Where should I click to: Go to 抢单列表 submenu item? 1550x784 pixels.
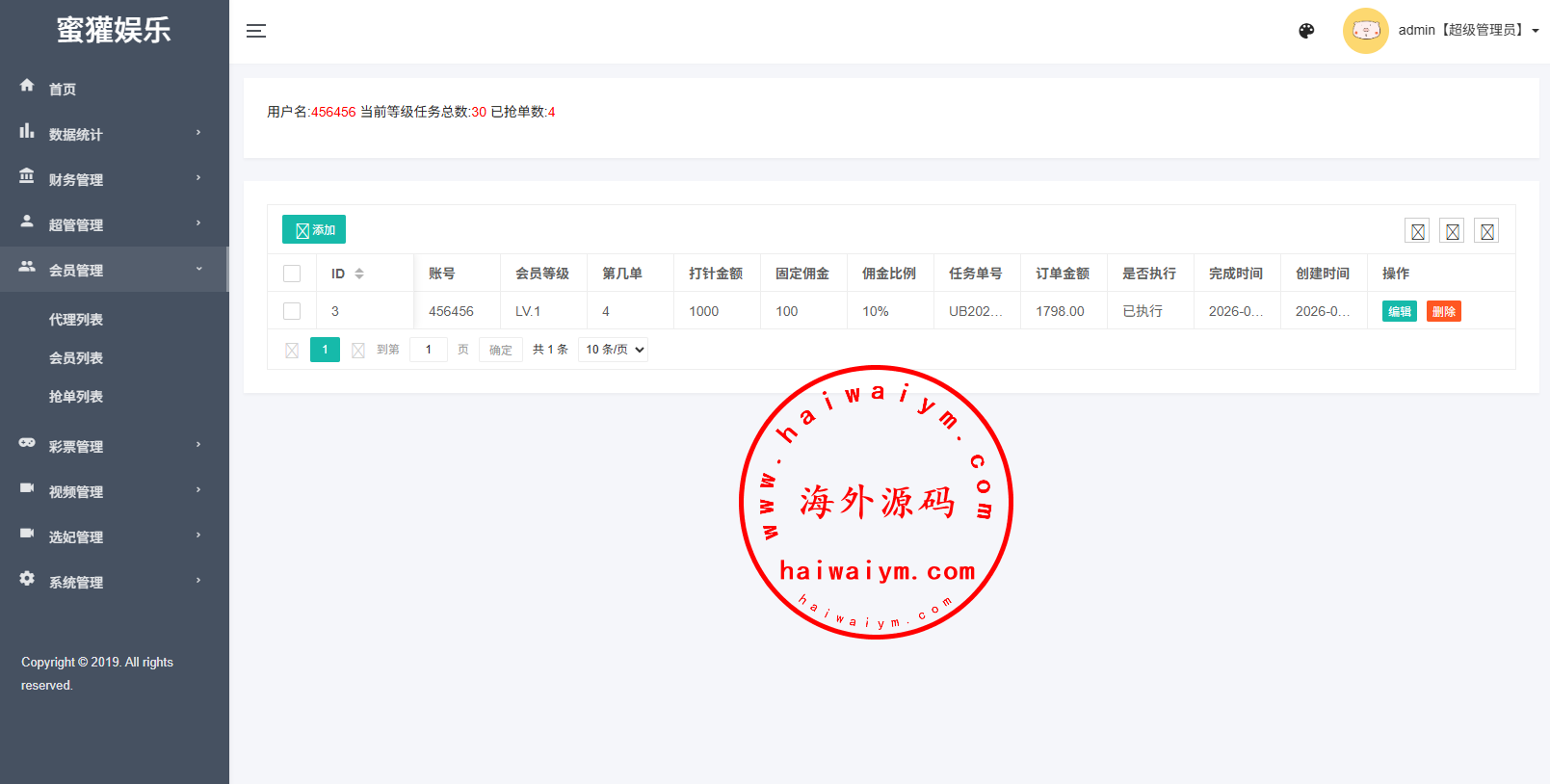(x=76, y=397)
